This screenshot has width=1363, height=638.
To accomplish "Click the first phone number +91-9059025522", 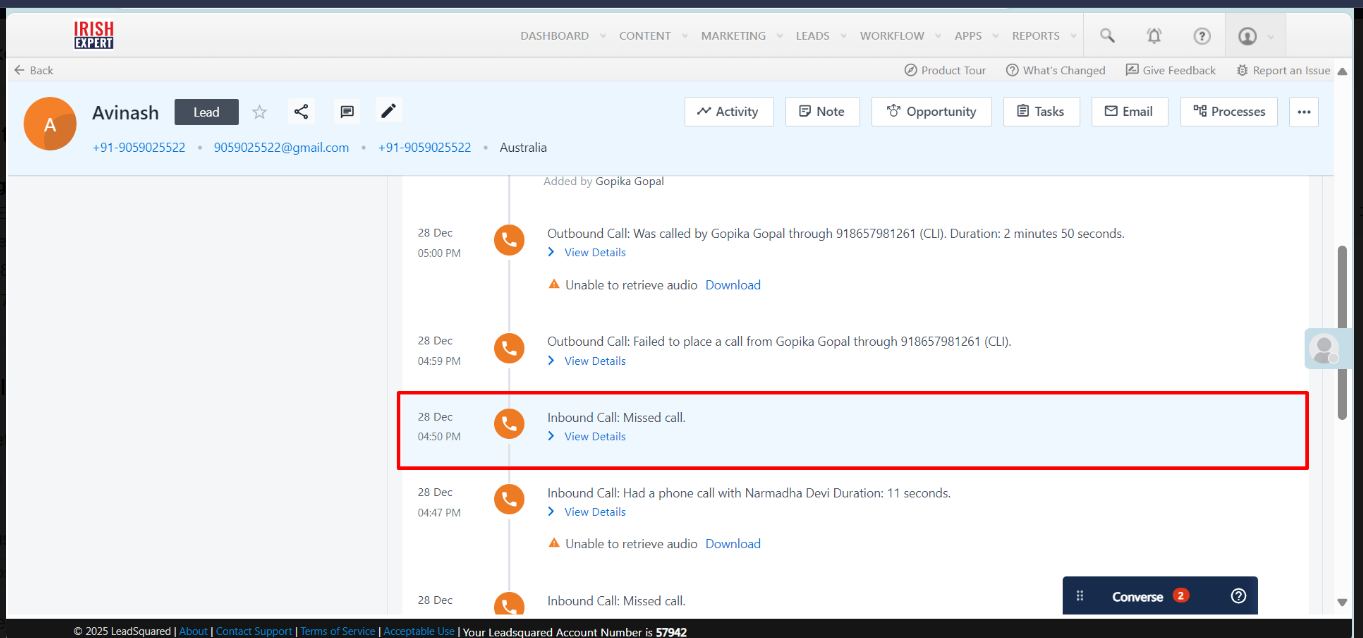I will [139, 147].
